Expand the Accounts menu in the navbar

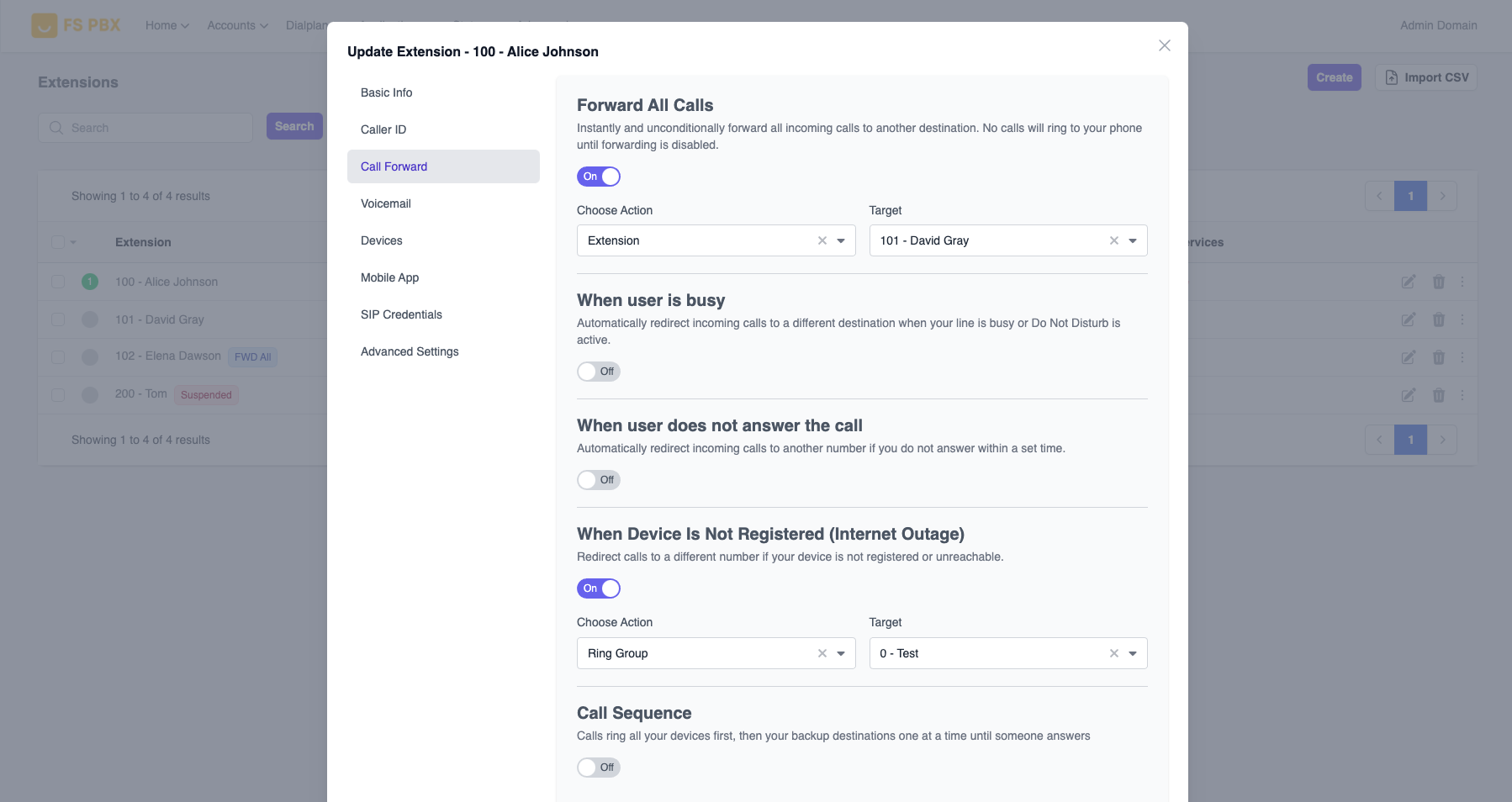pos(236,25)
